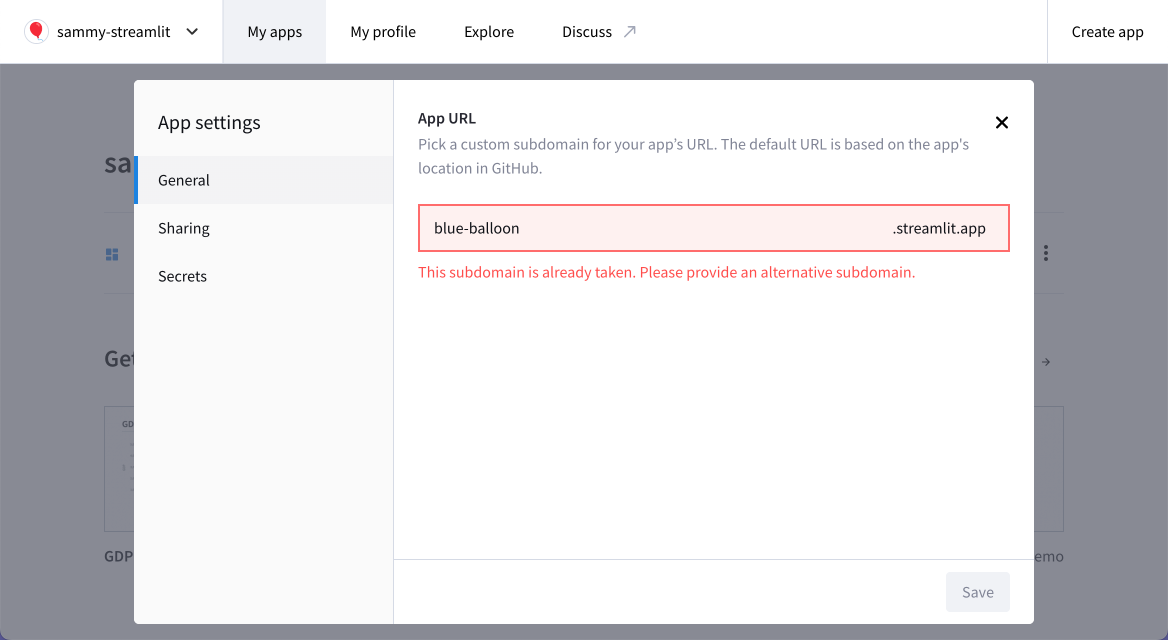Navigate to the Explore tab
The height and width of the screenshot is (640, 1168).
488,31
